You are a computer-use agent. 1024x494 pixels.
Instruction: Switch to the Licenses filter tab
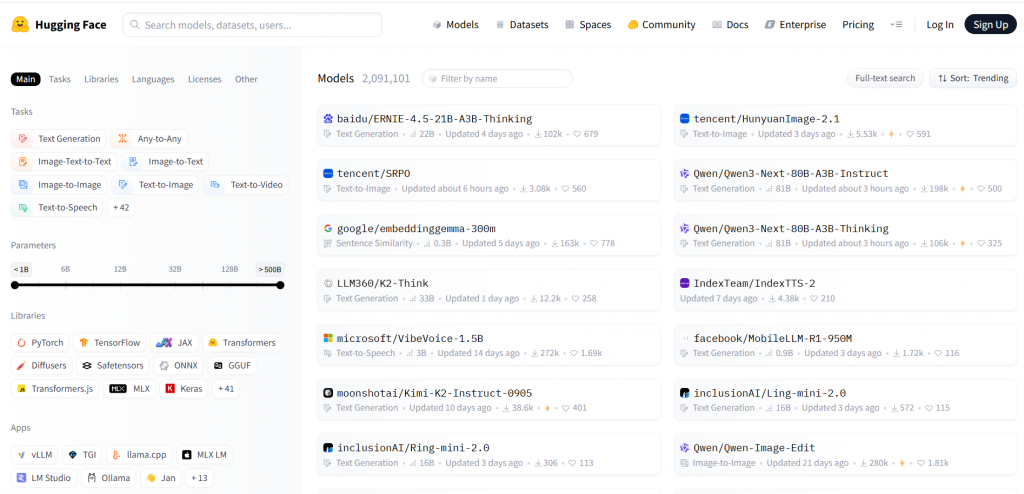click(x=204, y=79)
